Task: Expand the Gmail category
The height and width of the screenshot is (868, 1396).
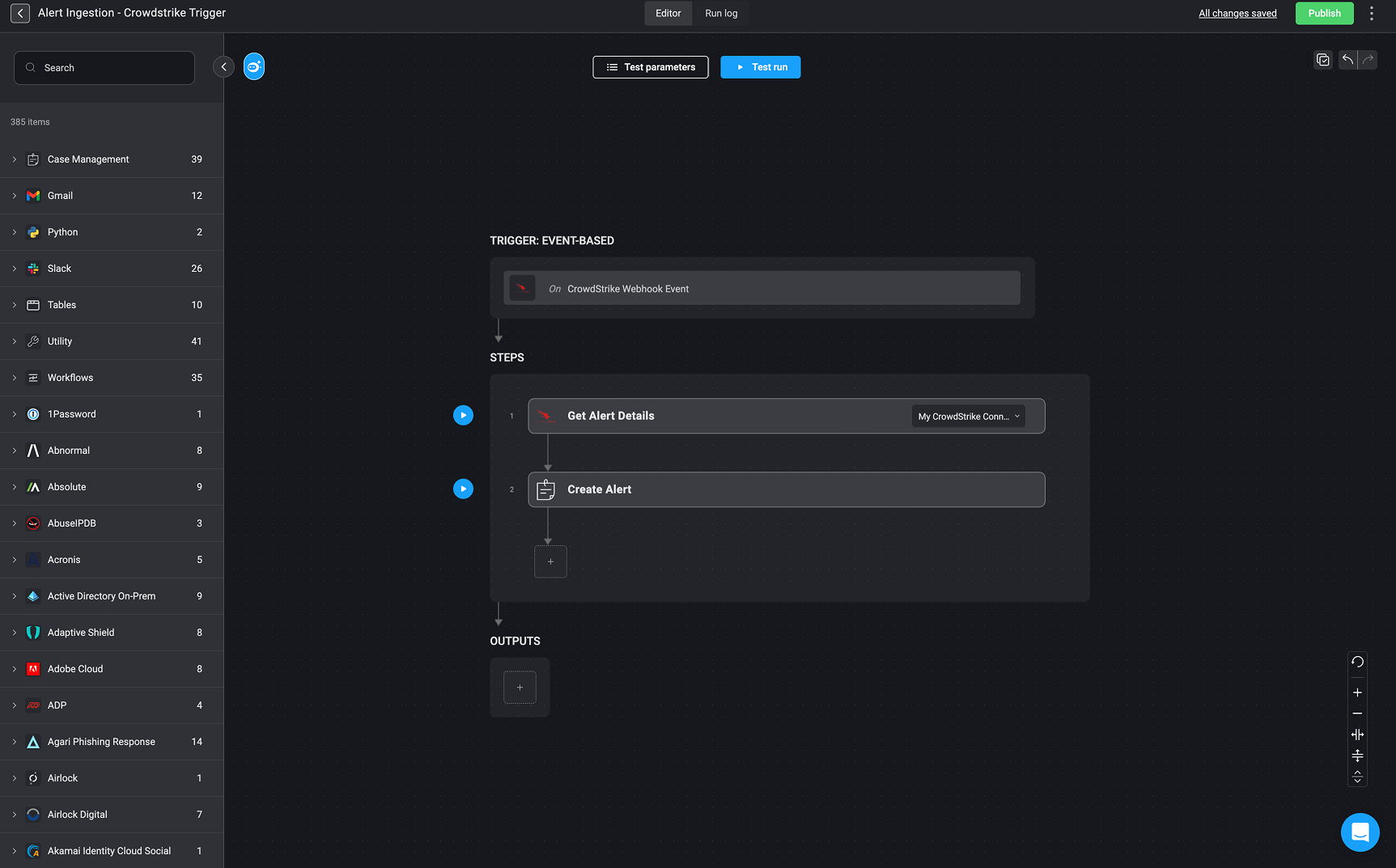Action: (x=15, y=196)
